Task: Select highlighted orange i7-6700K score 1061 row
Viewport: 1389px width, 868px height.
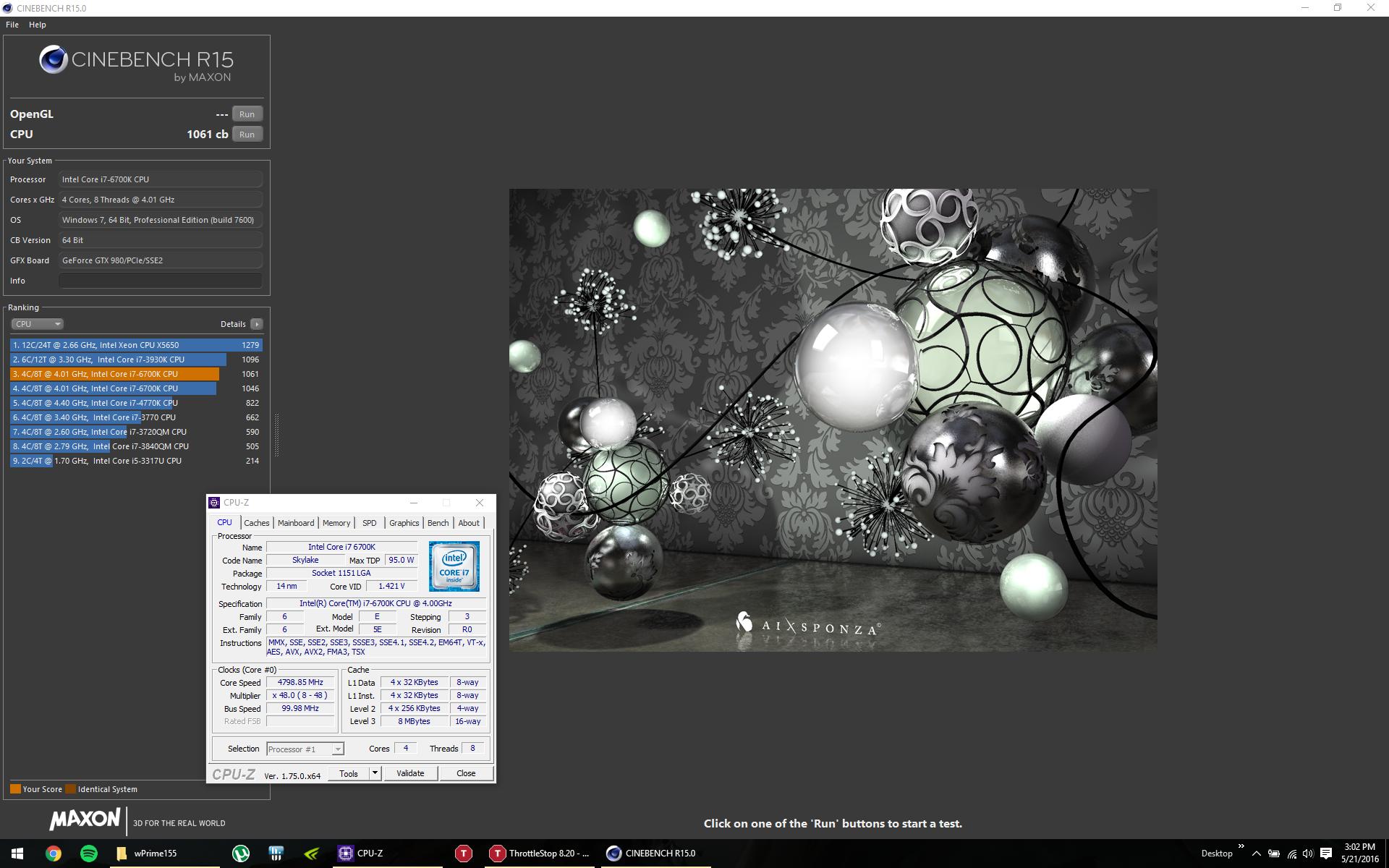Action: [136, 374]
